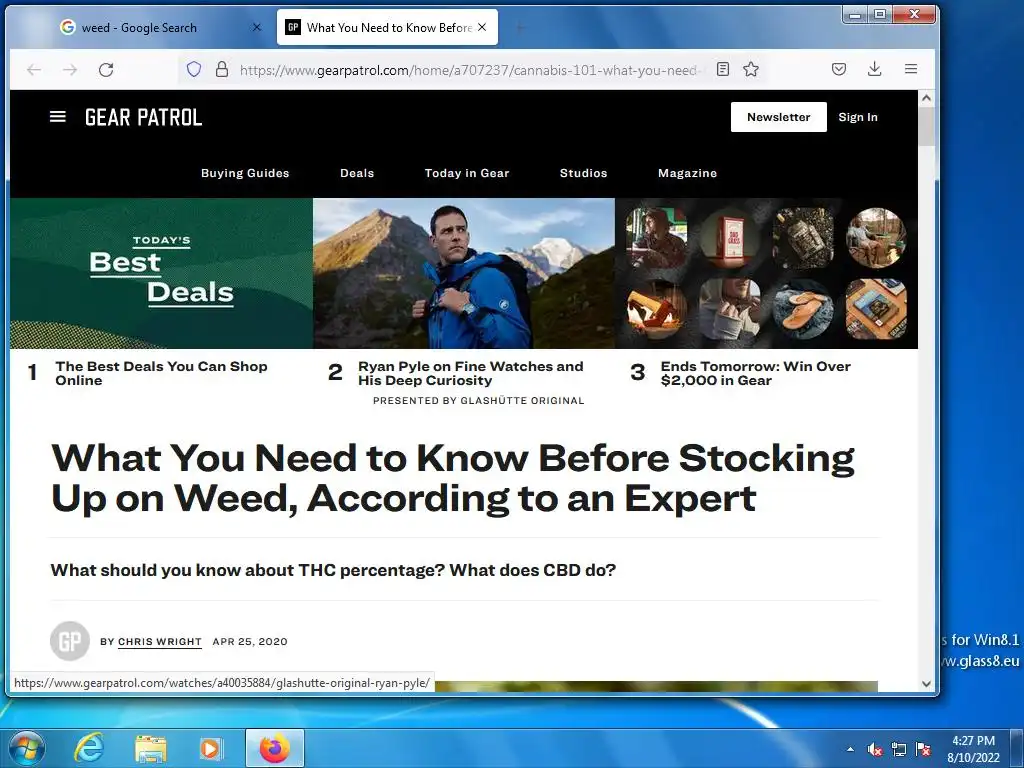
Task: Click the browser Back arrow
Action: click(34, 69)
